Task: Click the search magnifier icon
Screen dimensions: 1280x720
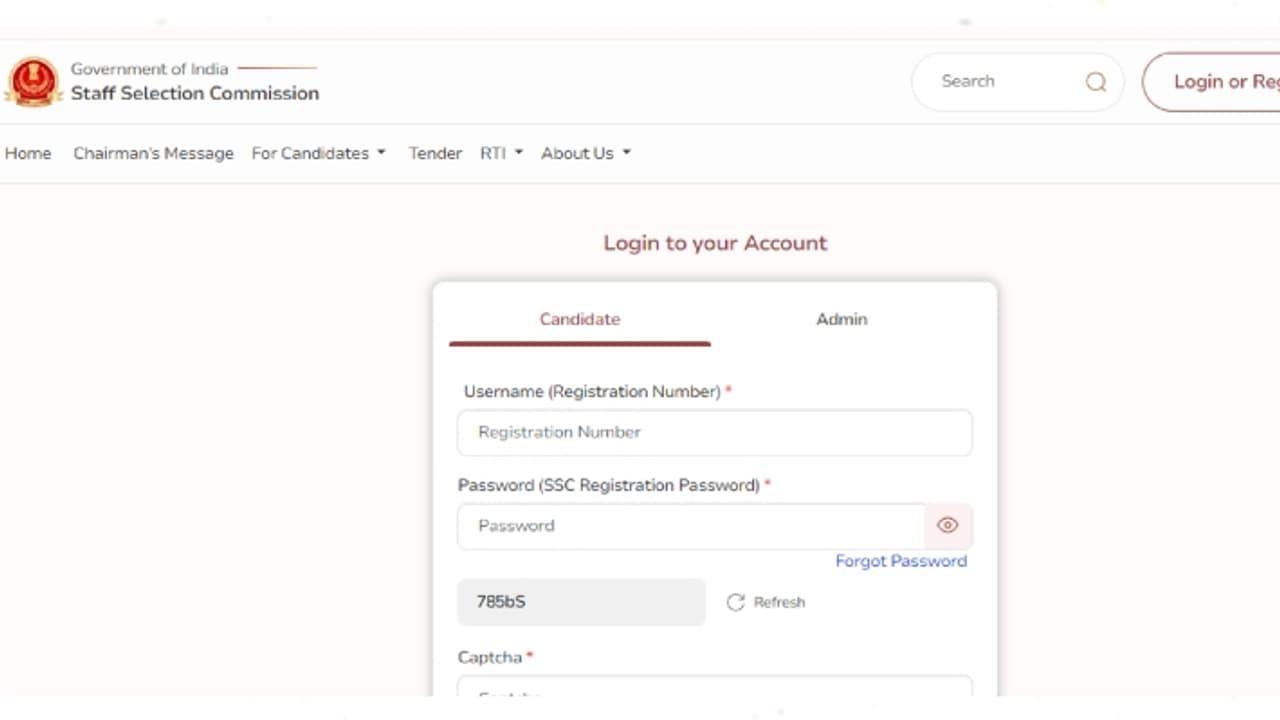Action: coord(1096,82)
